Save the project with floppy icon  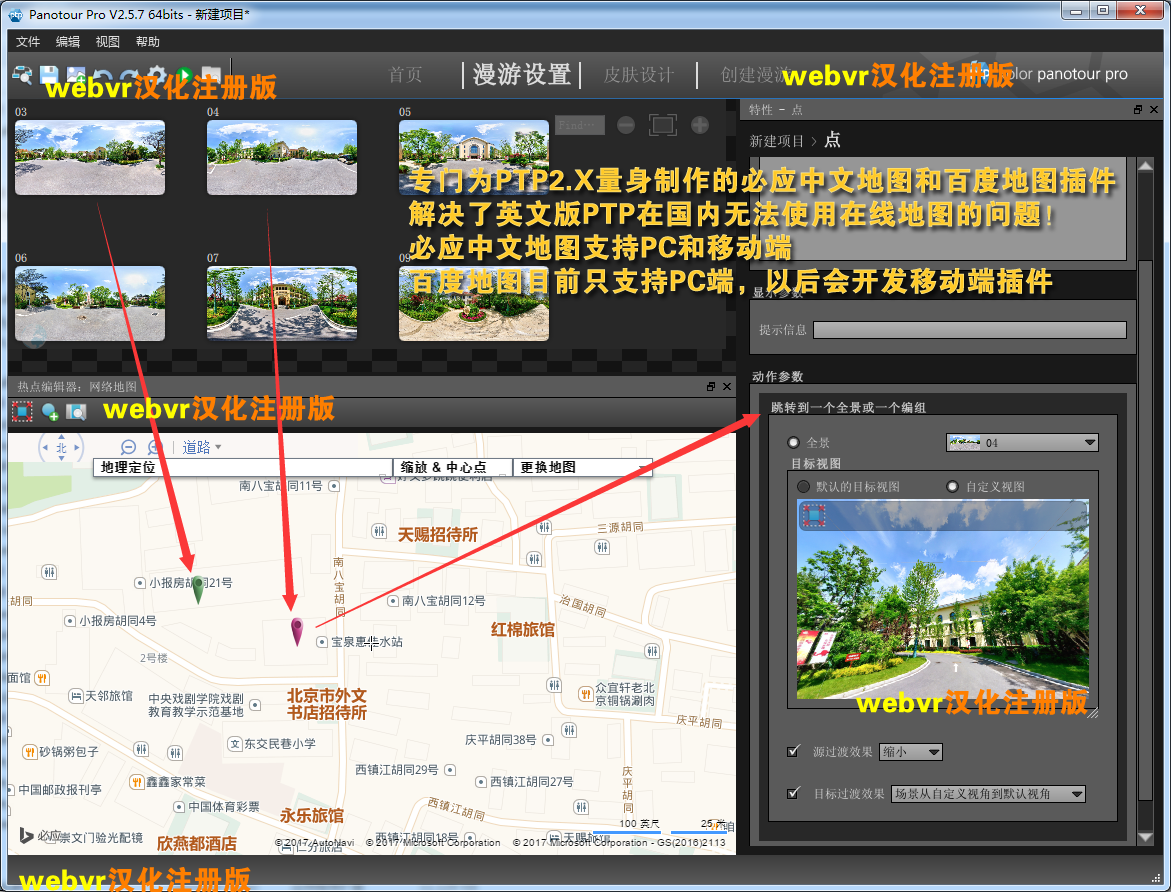pos(49,75)
